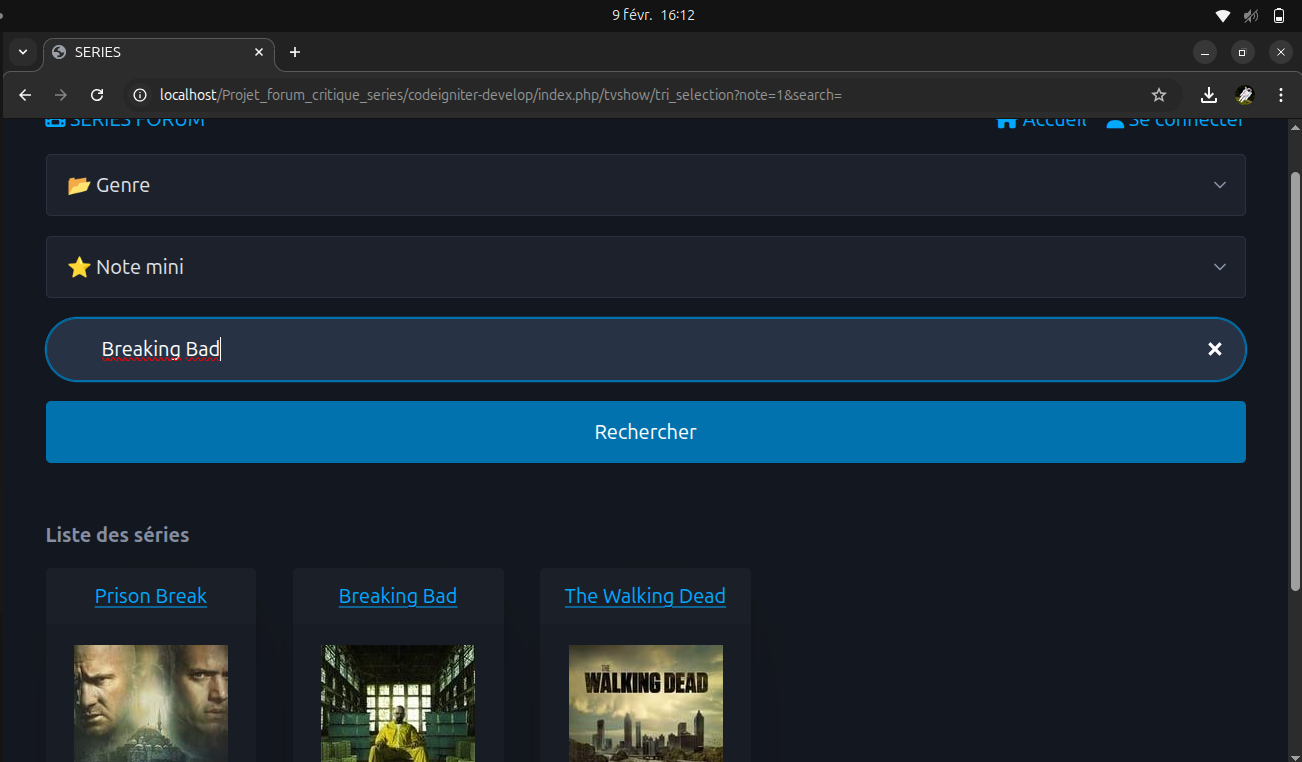The image size is (1302, 762).
Task: Focus the Breaking Bad search input field
Action: pos(640,349)
